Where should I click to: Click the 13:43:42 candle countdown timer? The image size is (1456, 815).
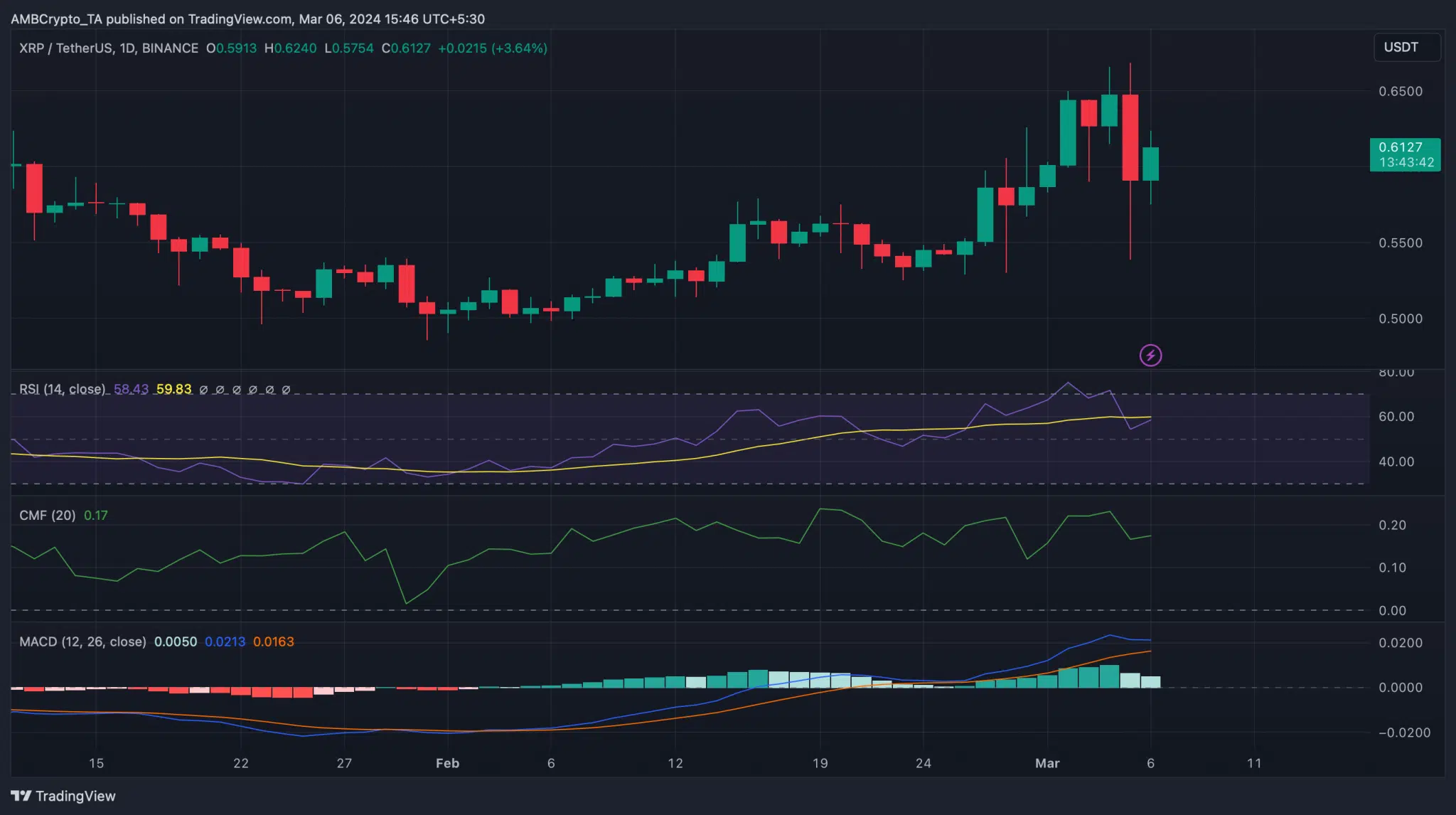[x=1406, y=162]
